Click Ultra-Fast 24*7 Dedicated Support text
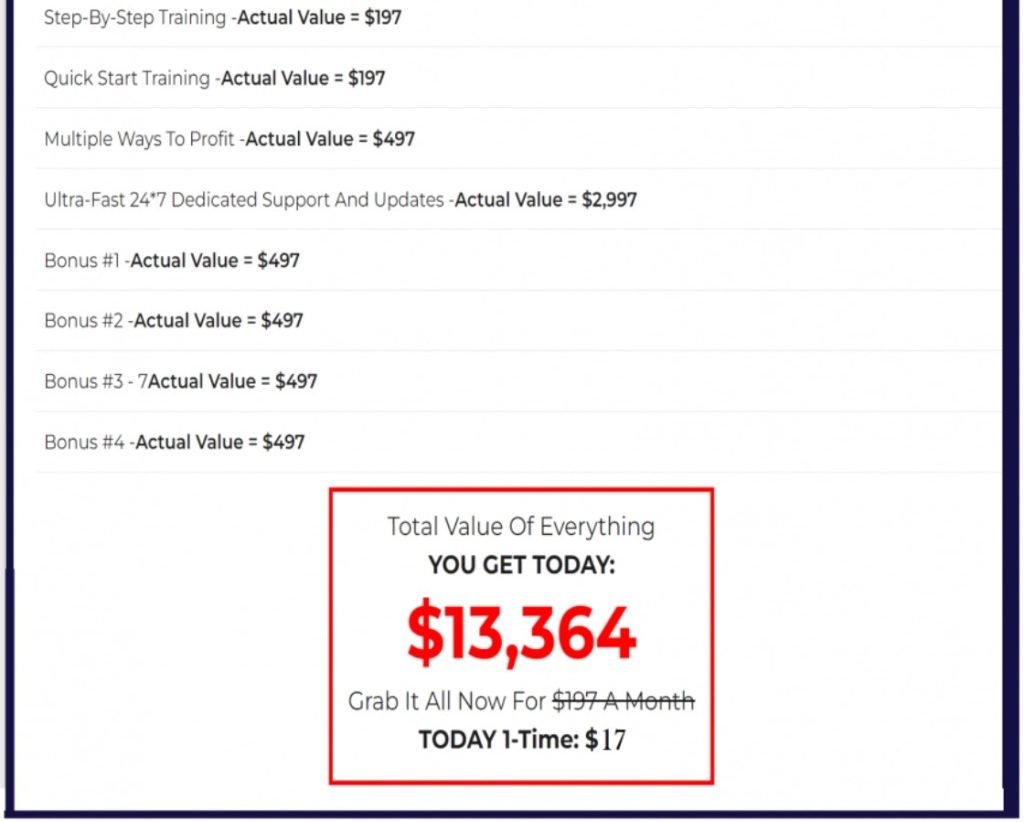 [244, 200]
